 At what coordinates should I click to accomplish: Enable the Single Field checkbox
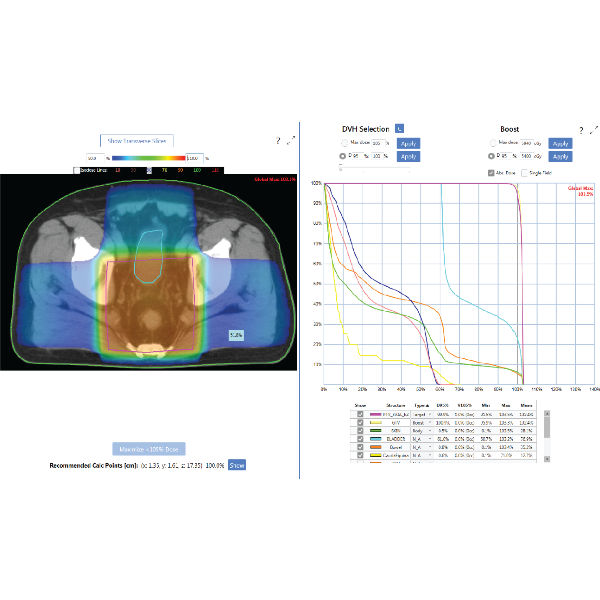(526, 172)
